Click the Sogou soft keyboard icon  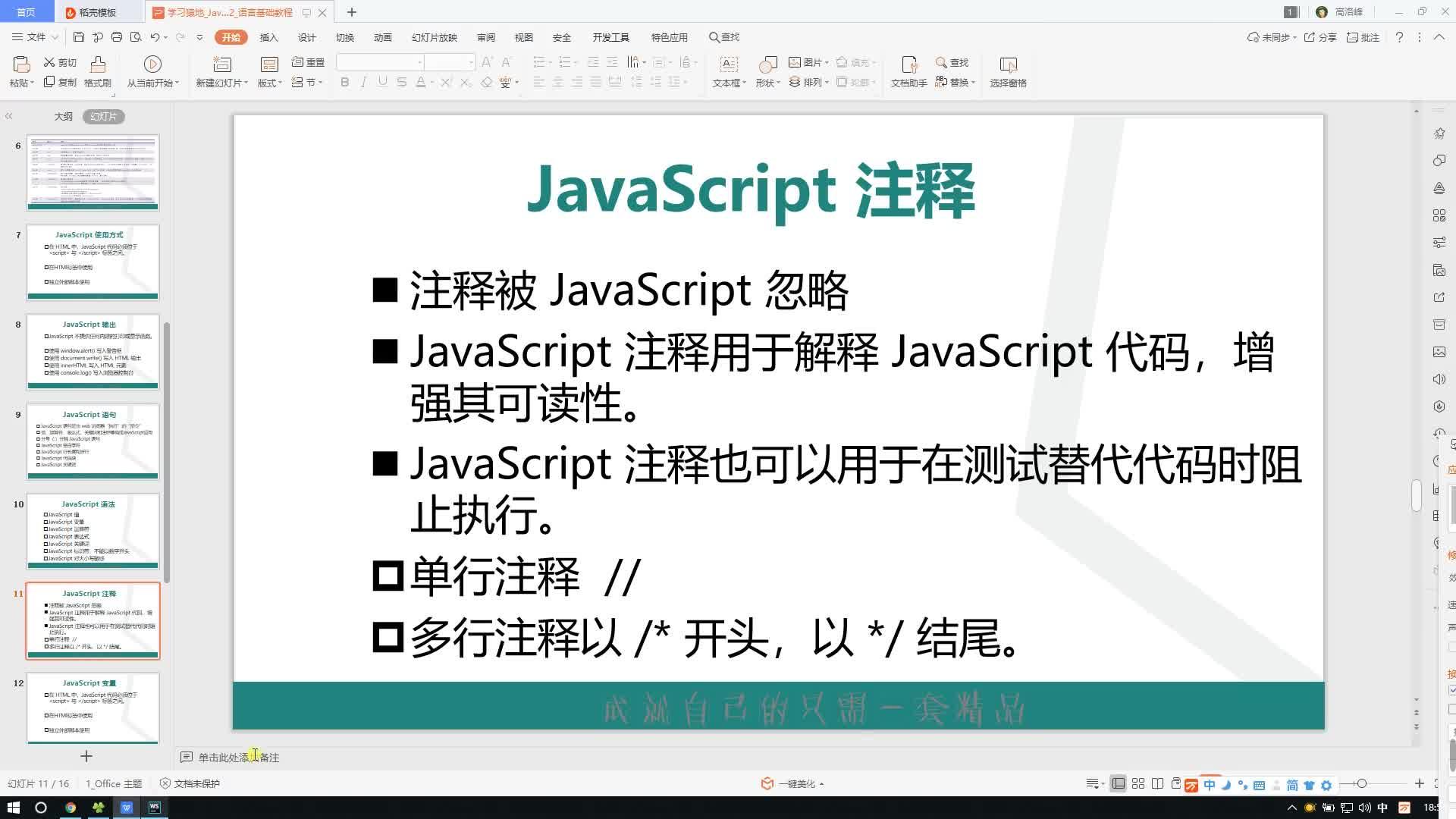click(1259, 786)
